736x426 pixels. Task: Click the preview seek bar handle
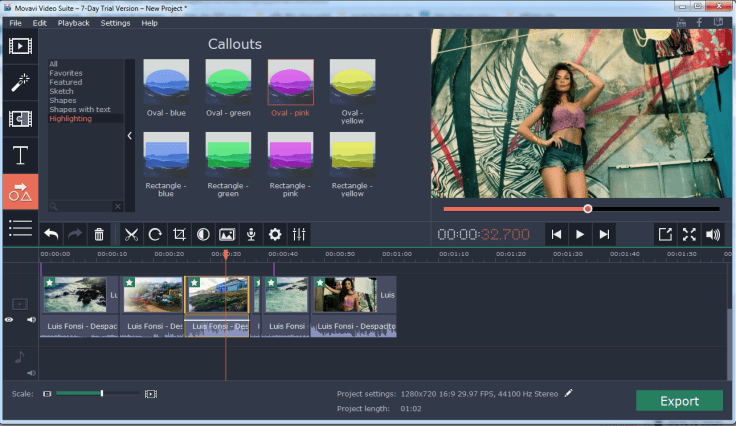588,209
